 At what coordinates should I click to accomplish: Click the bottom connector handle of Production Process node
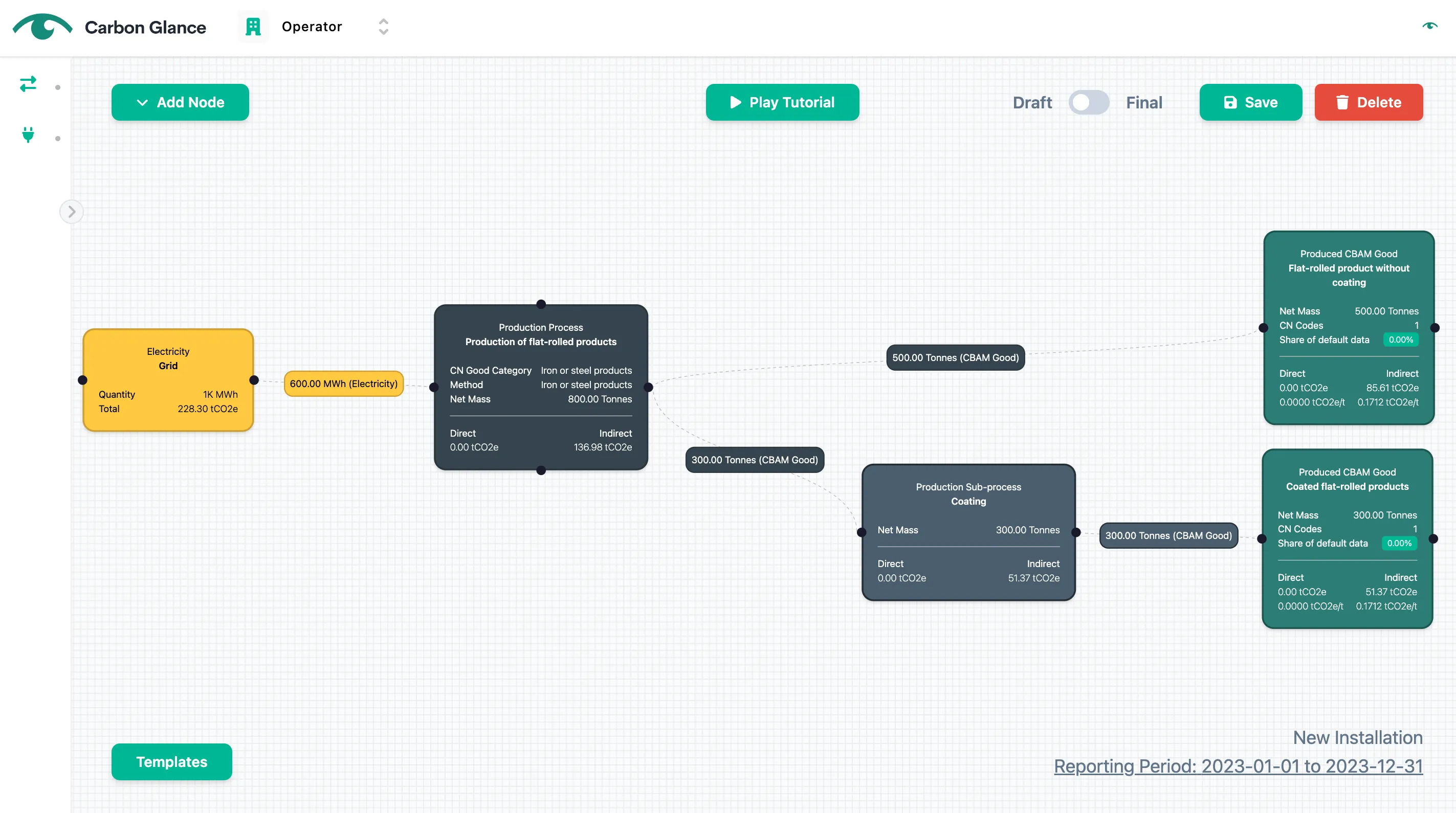coord(541,470)
